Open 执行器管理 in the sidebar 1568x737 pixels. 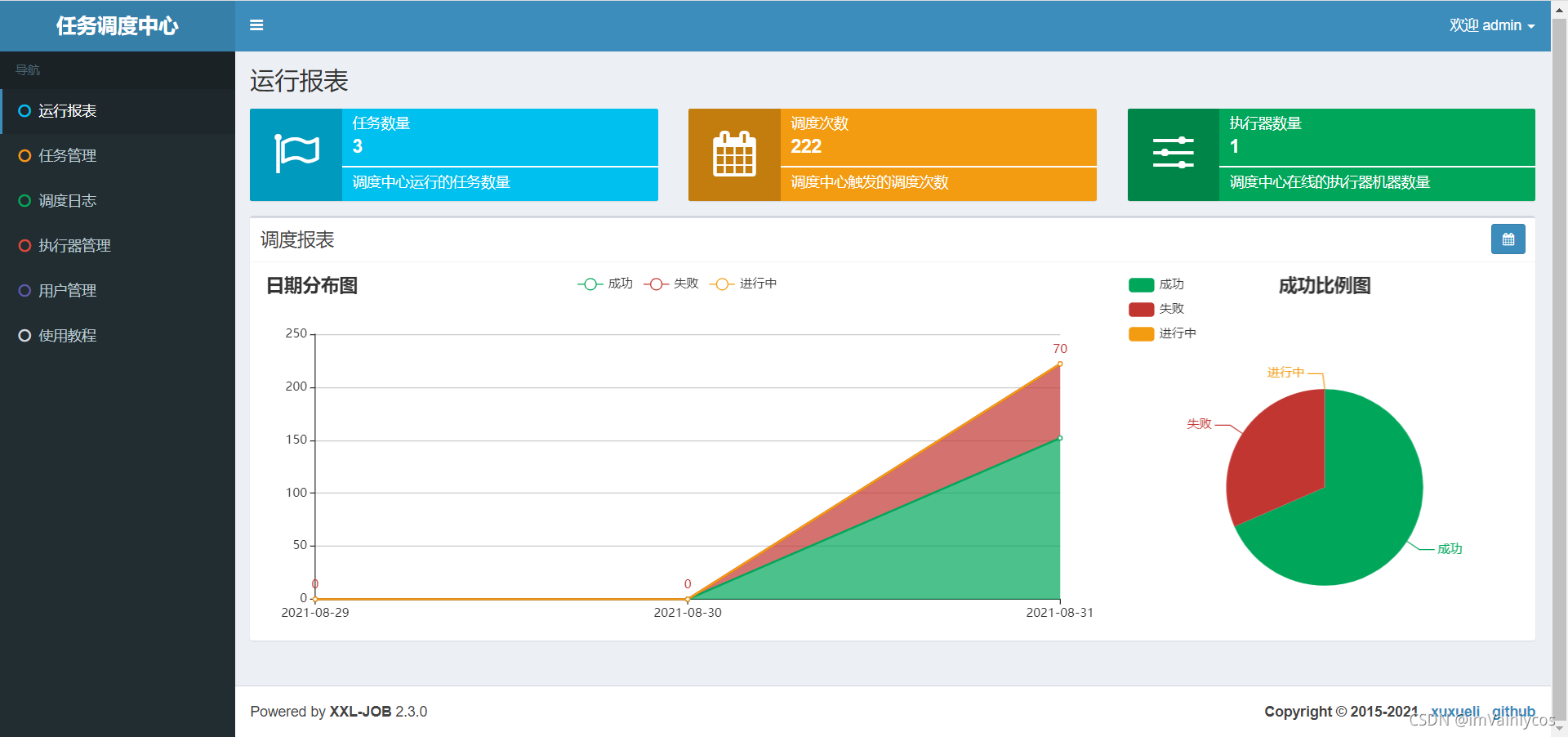(118, 246)
